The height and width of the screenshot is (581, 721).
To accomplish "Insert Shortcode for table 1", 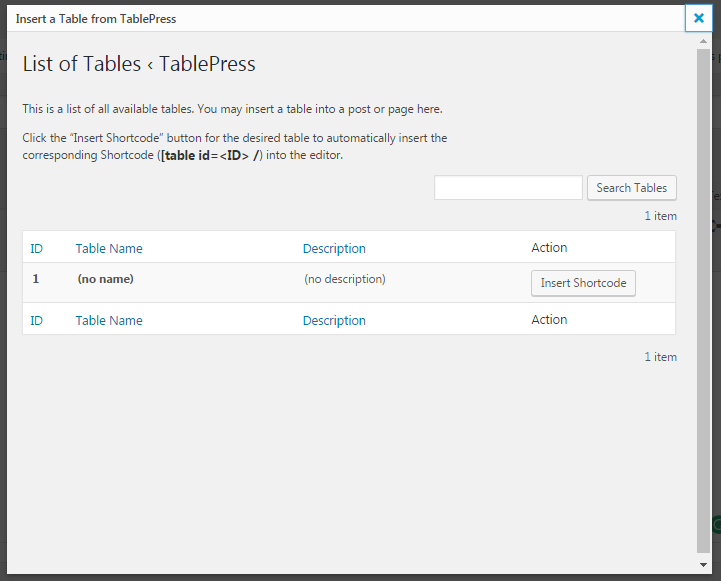I will 583,283.
